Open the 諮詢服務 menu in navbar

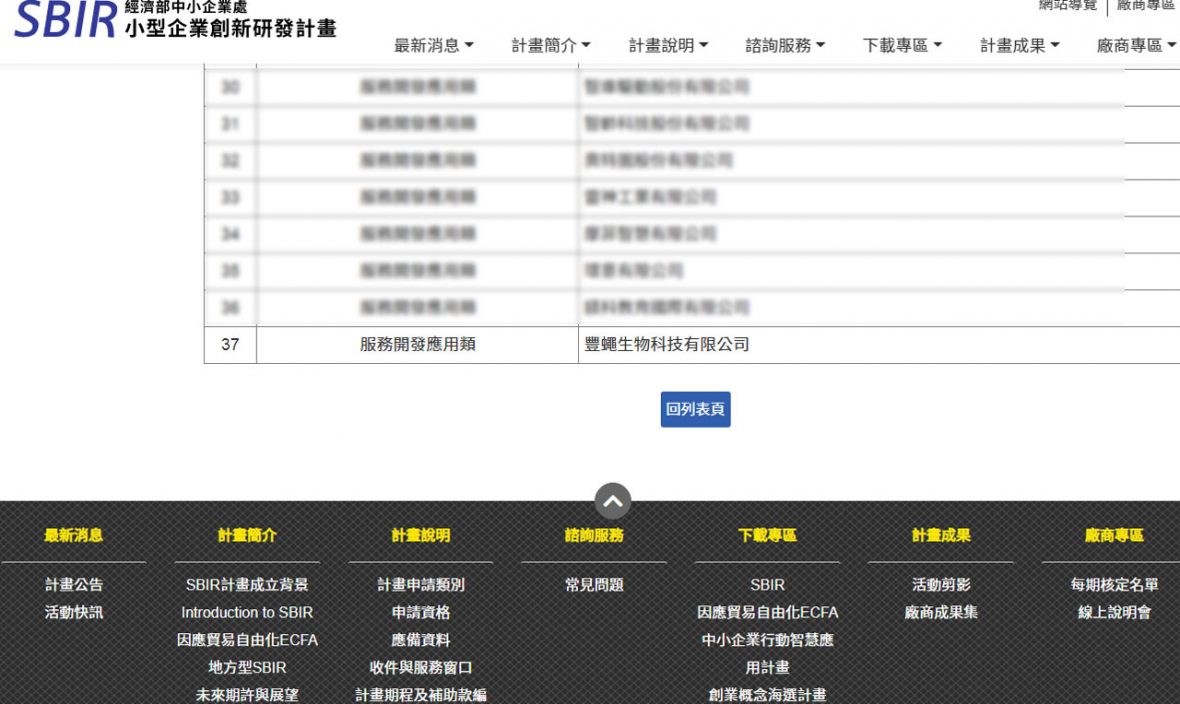coord(785,46)
